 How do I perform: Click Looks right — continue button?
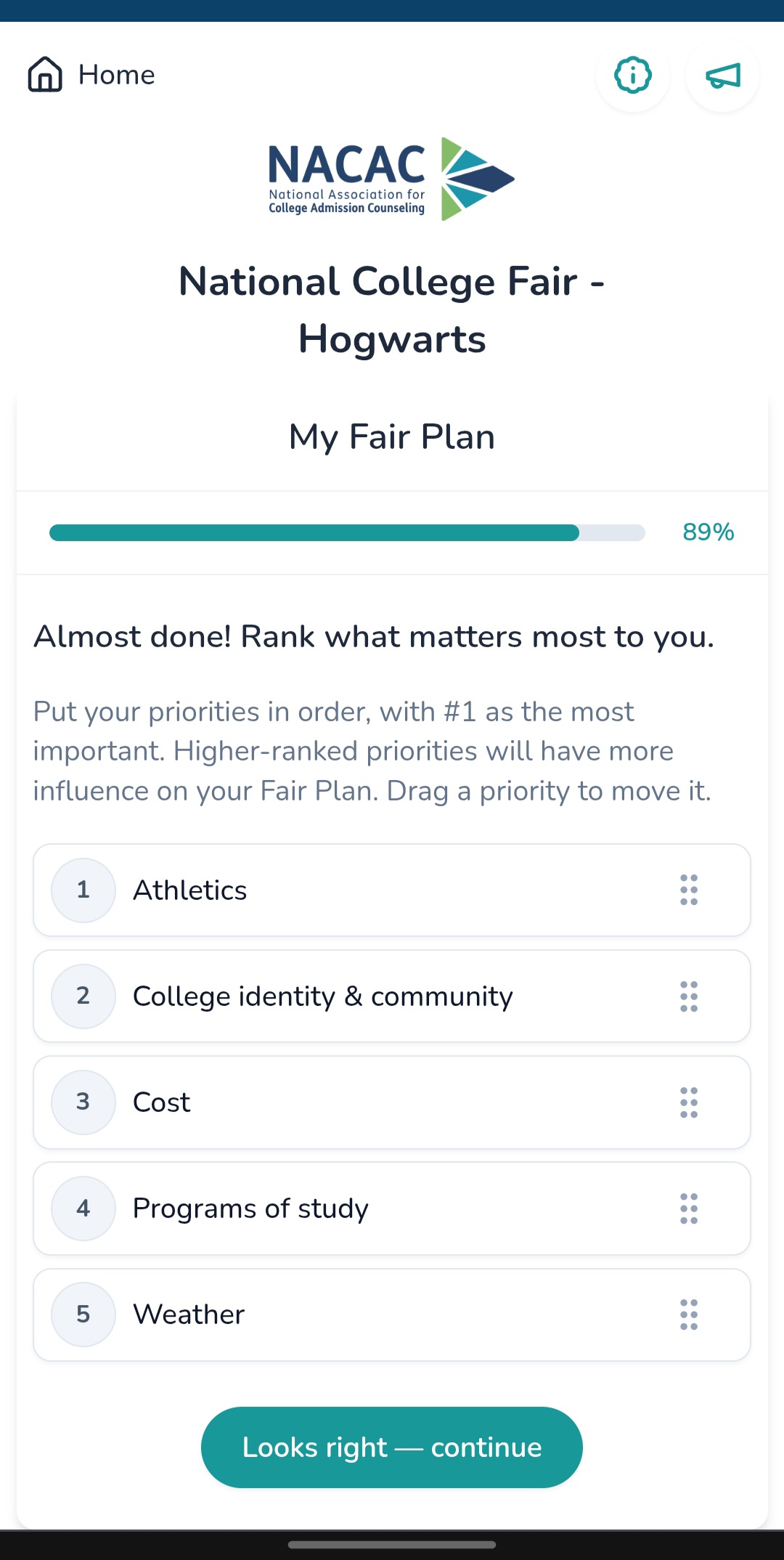392,1447
